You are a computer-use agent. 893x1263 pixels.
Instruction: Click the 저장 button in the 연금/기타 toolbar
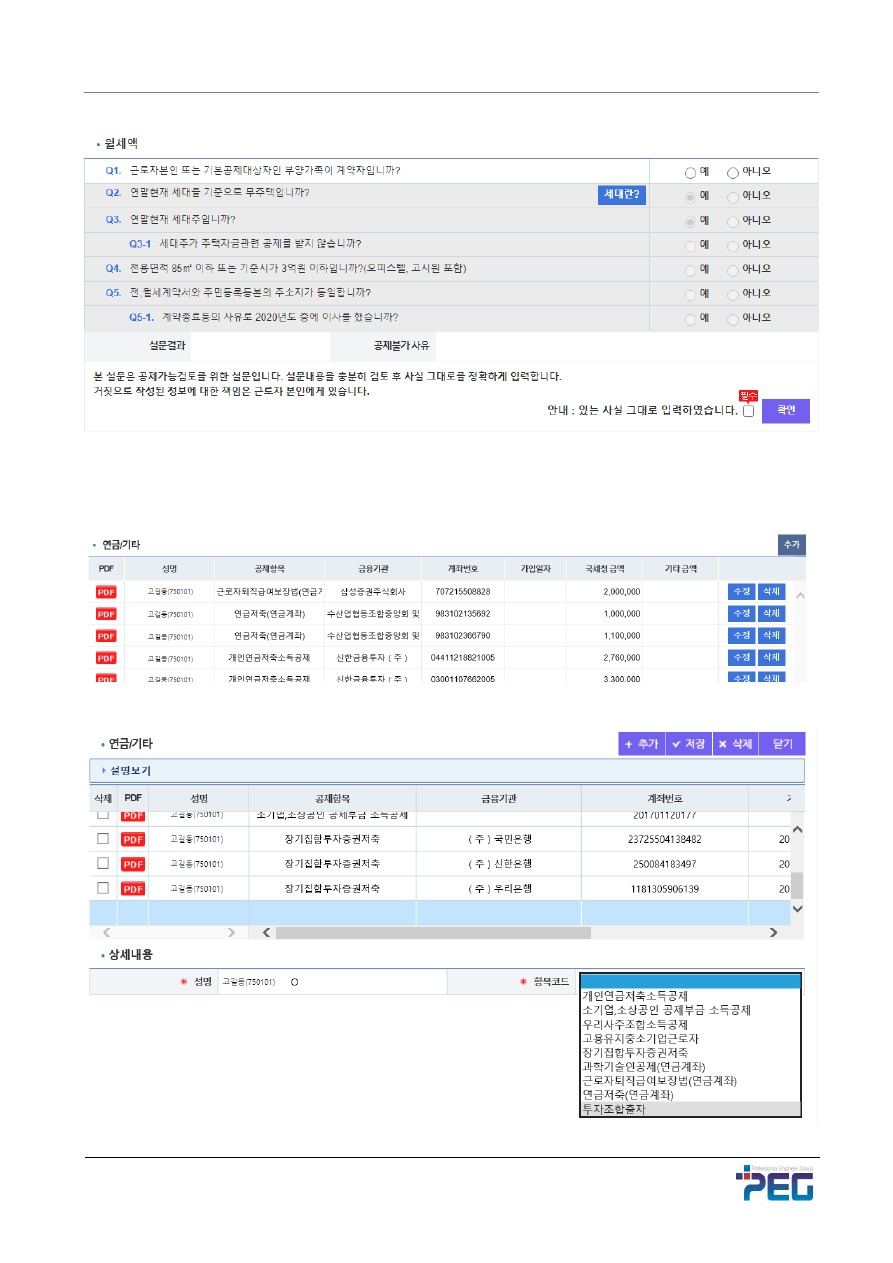coord(688,744)
